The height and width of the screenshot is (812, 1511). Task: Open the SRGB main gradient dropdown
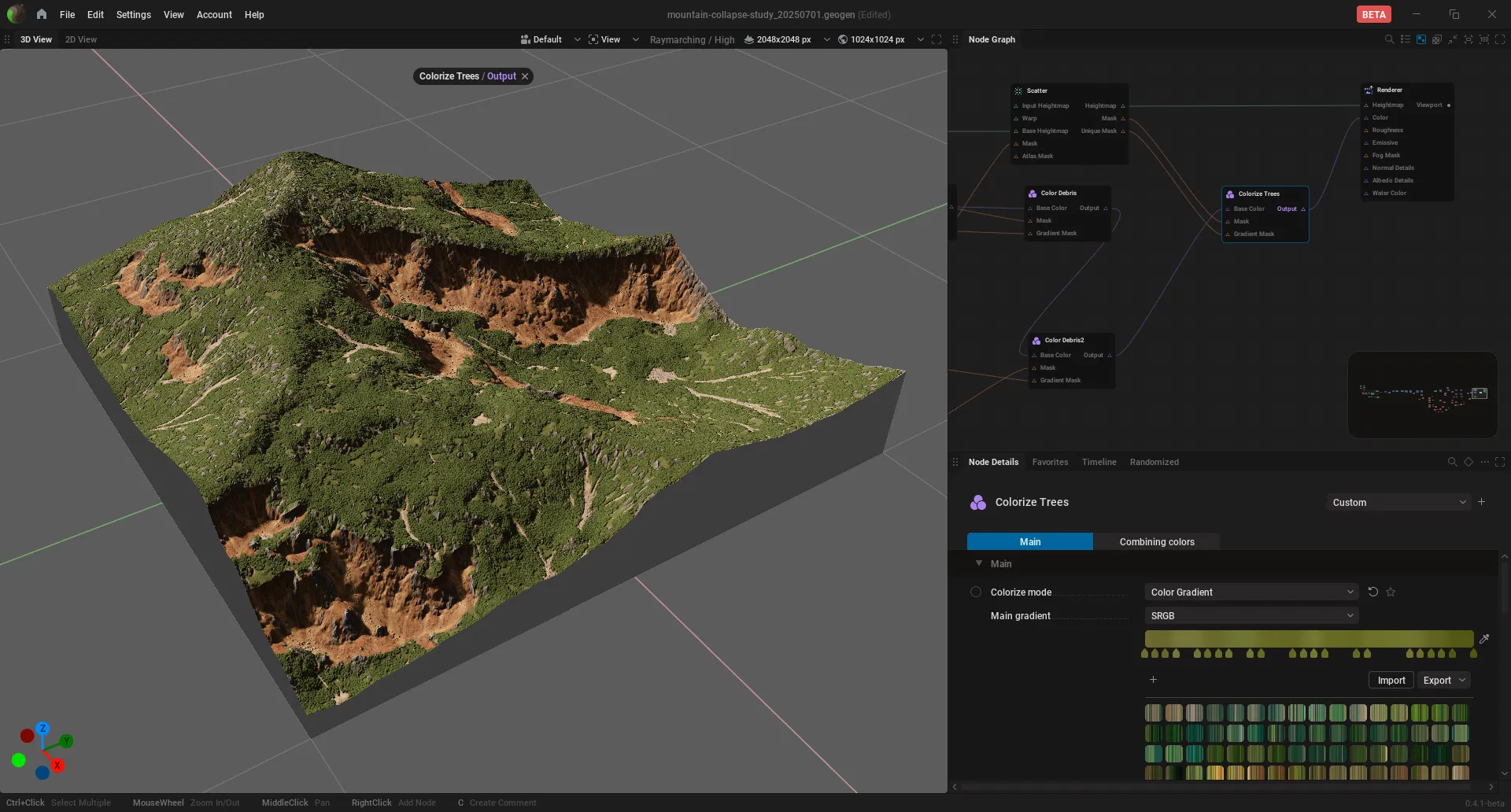(x=1252, y=615)
